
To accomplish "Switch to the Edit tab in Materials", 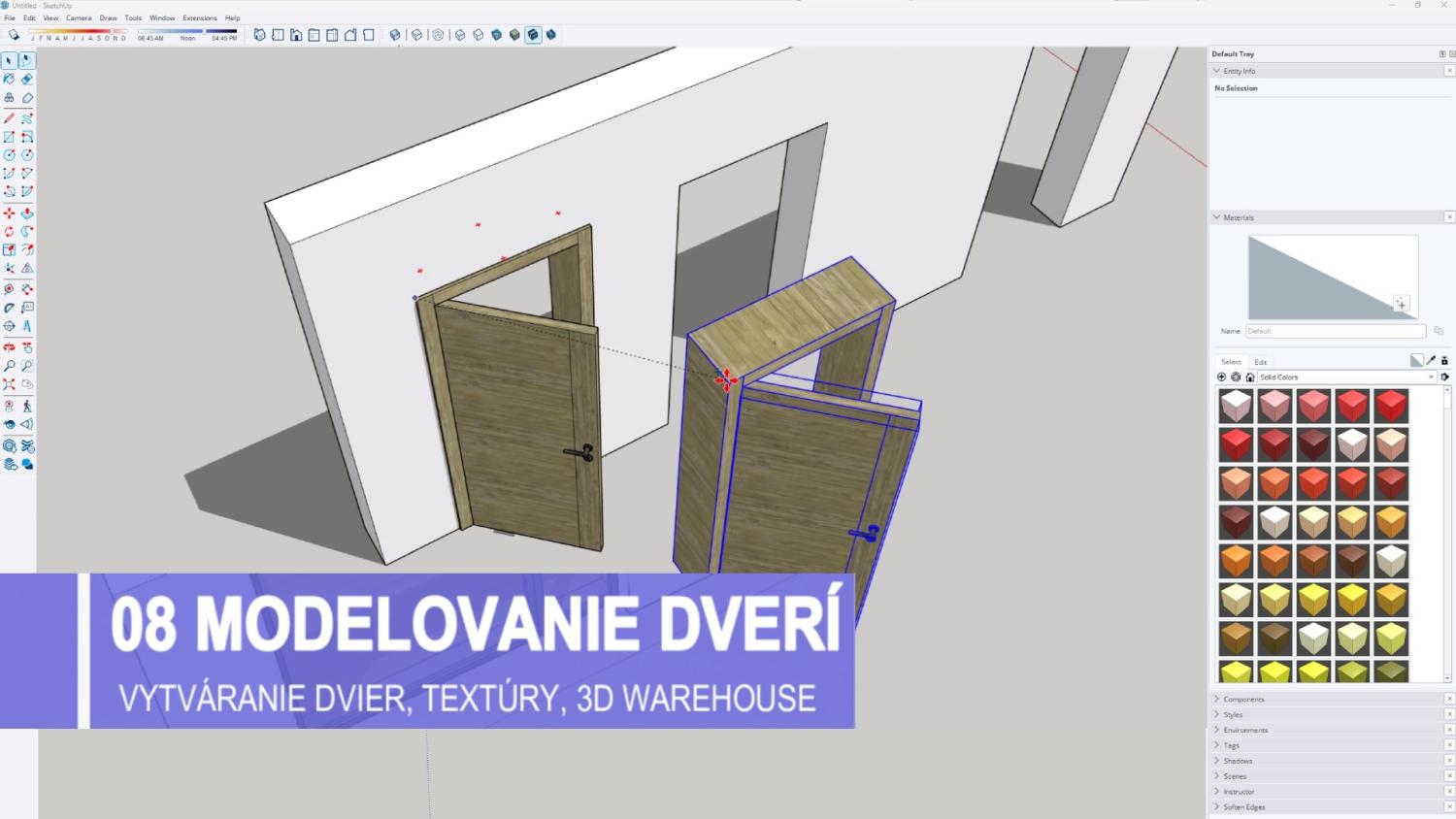I will click(1261, 362).
